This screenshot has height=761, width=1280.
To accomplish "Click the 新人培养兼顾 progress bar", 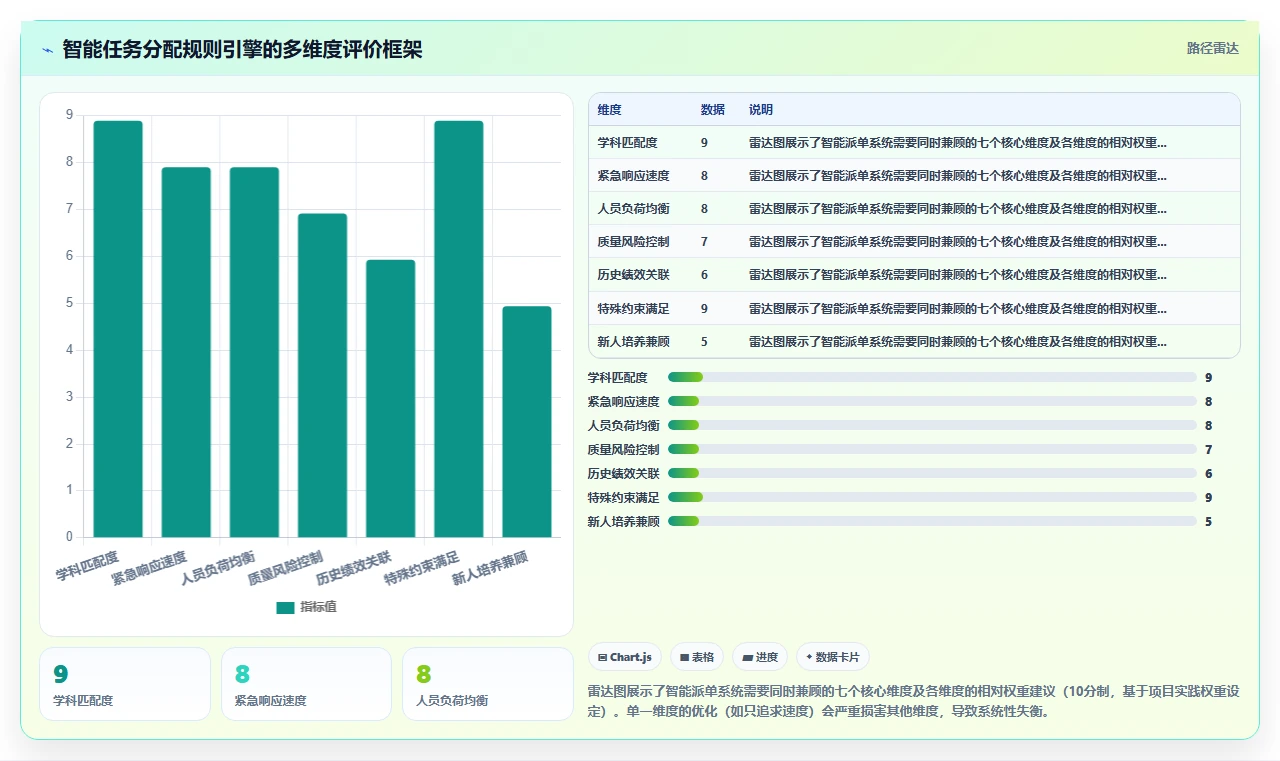I will pos(932,521).
